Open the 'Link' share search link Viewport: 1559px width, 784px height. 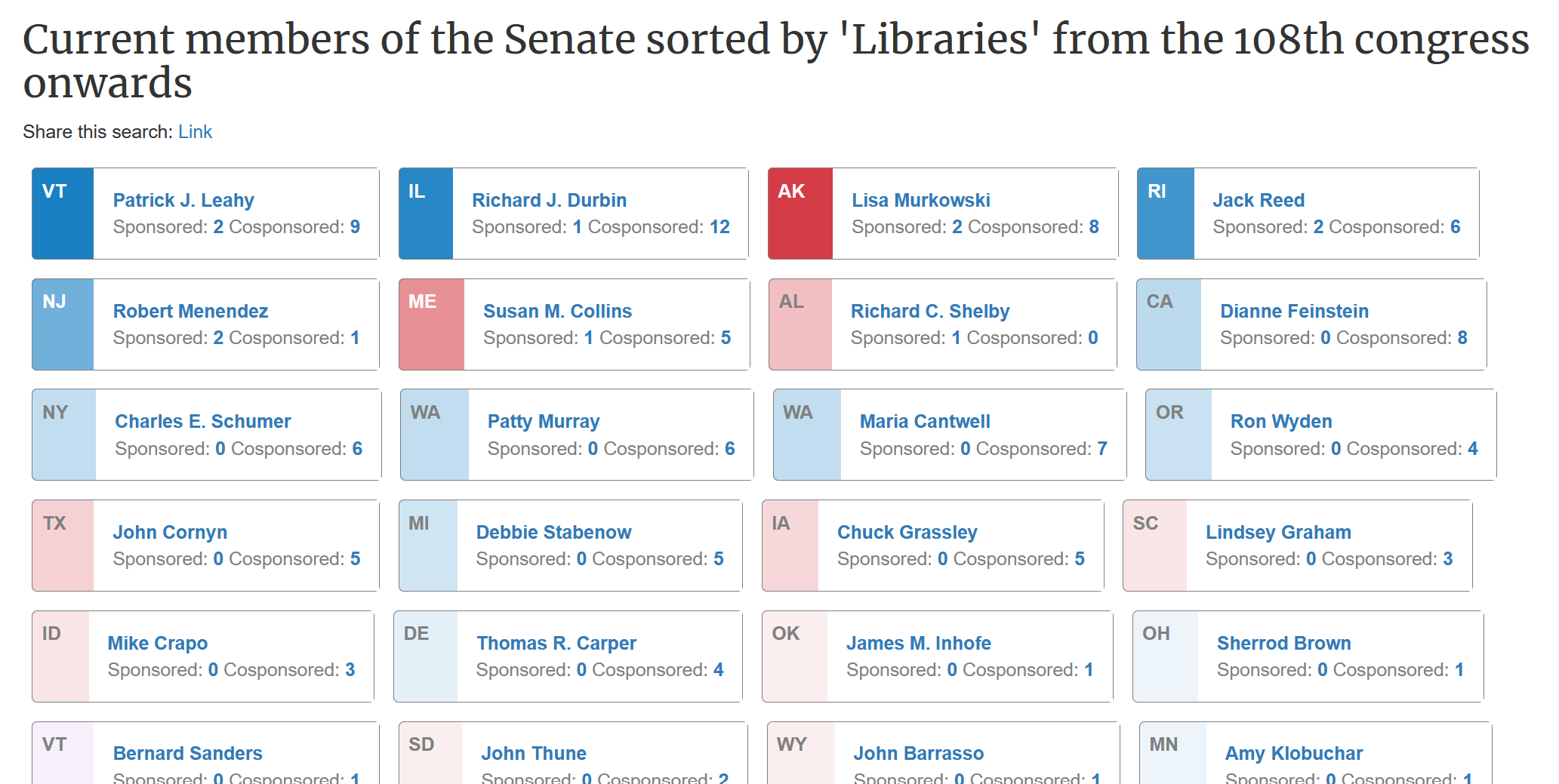pos(195,132)
